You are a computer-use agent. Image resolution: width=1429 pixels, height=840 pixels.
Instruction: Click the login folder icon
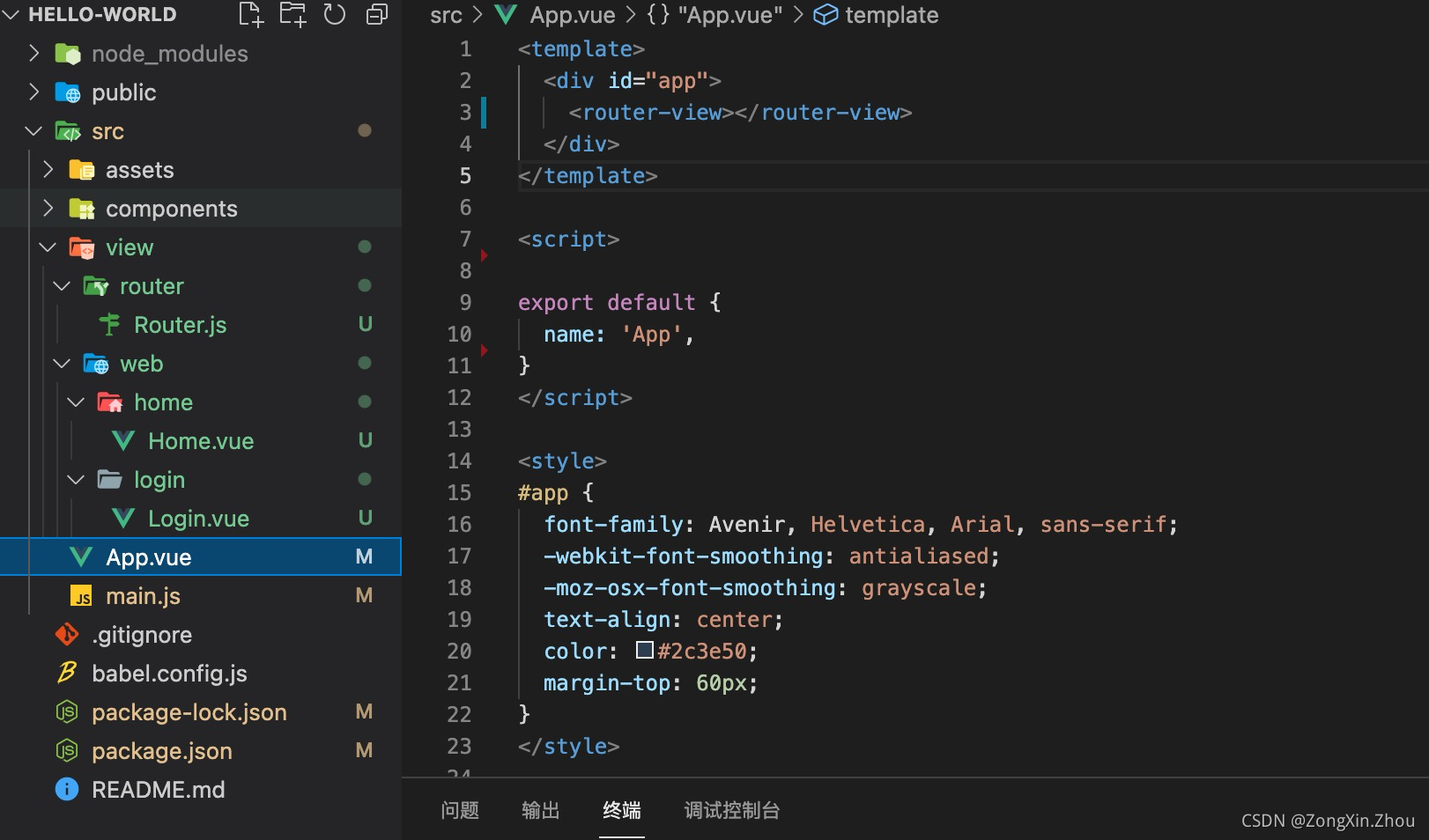coord(110,480)
